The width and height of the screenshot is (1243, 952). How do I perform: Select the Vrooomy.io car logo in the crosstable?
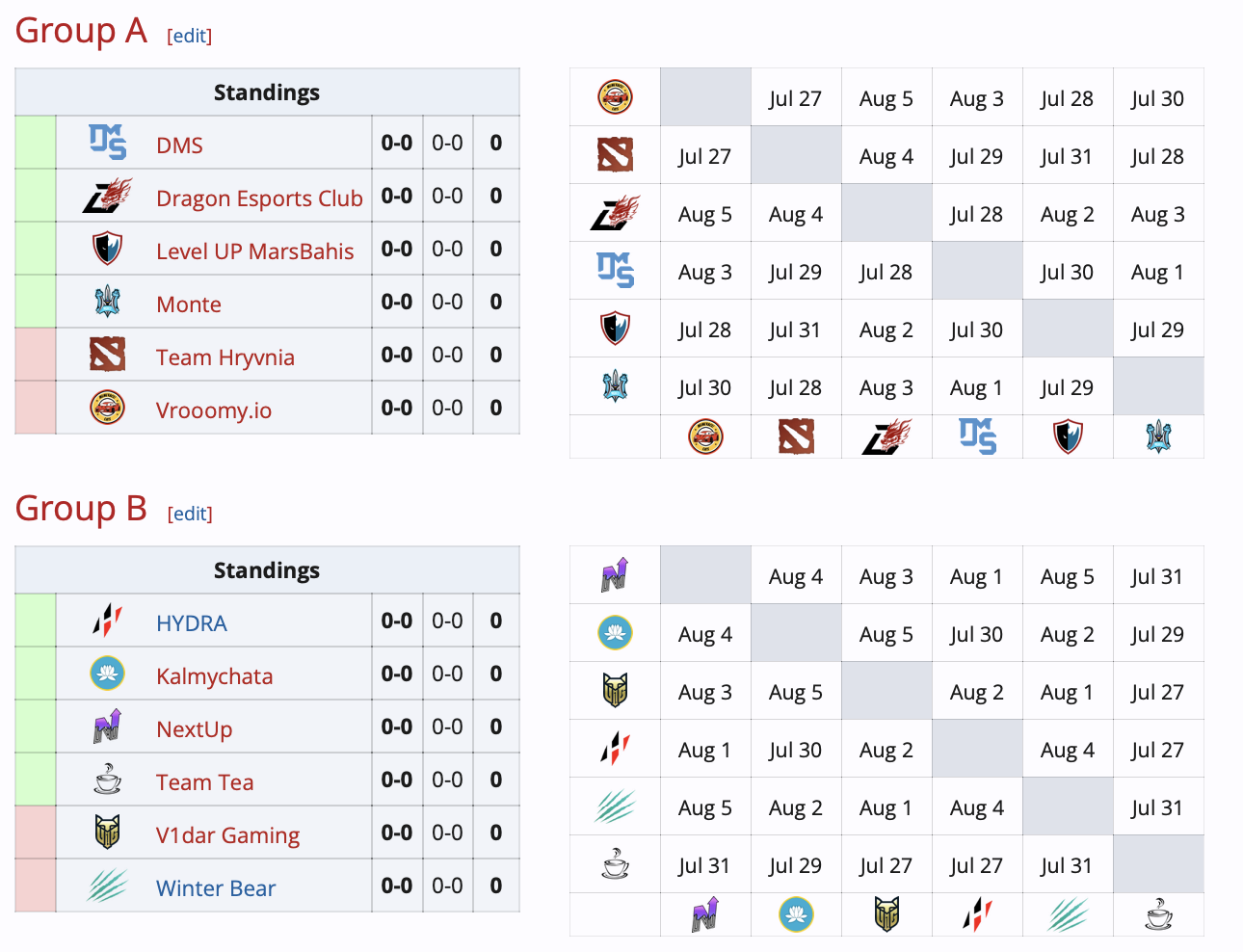[x=614, y=97]
